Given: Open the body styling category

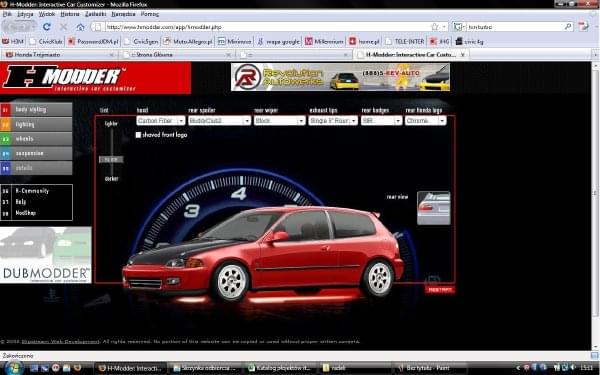Looking at the screenshot, I should click(x=36, y=109).
